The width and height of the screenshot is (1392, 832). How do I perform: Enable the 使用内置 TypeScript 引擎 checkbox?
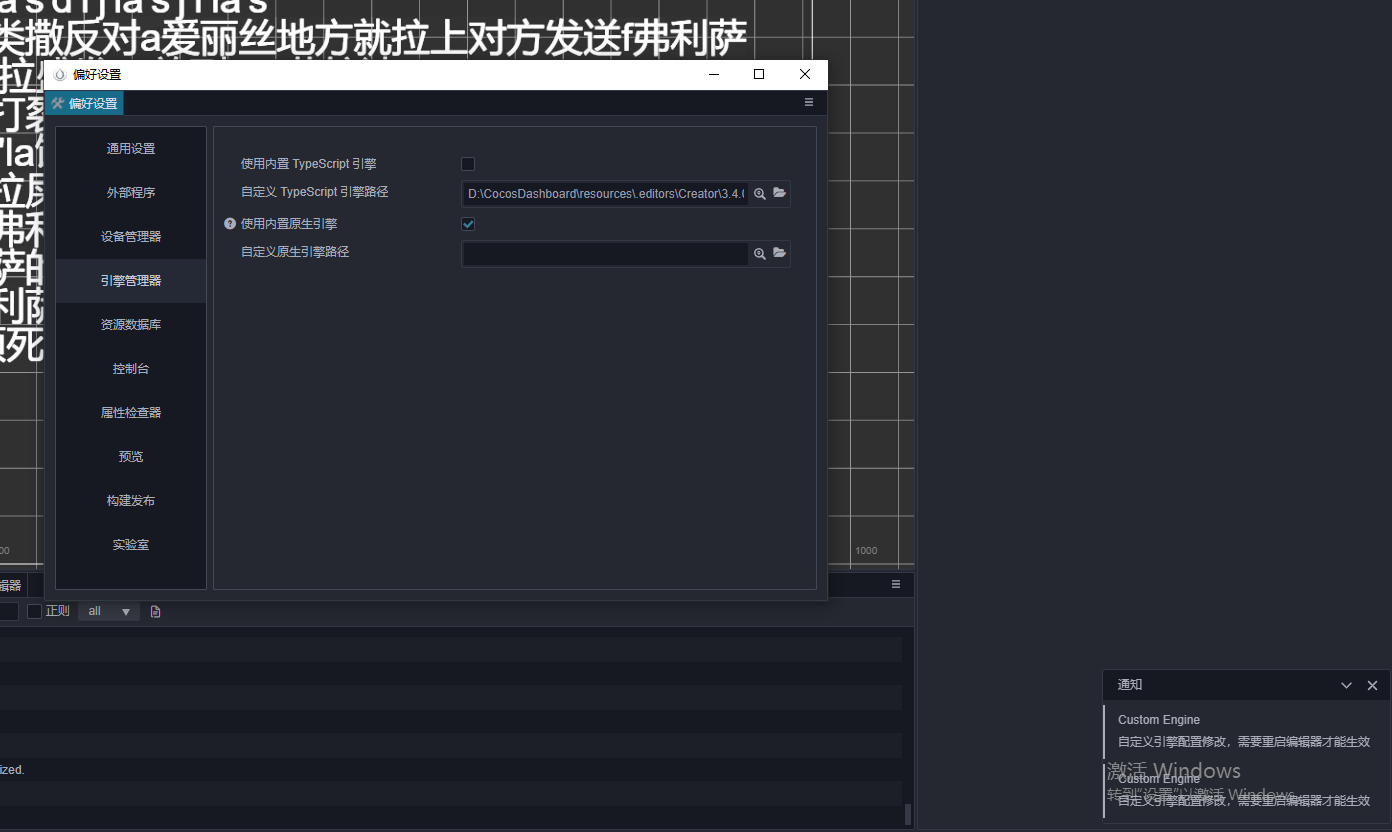(468, 164)
